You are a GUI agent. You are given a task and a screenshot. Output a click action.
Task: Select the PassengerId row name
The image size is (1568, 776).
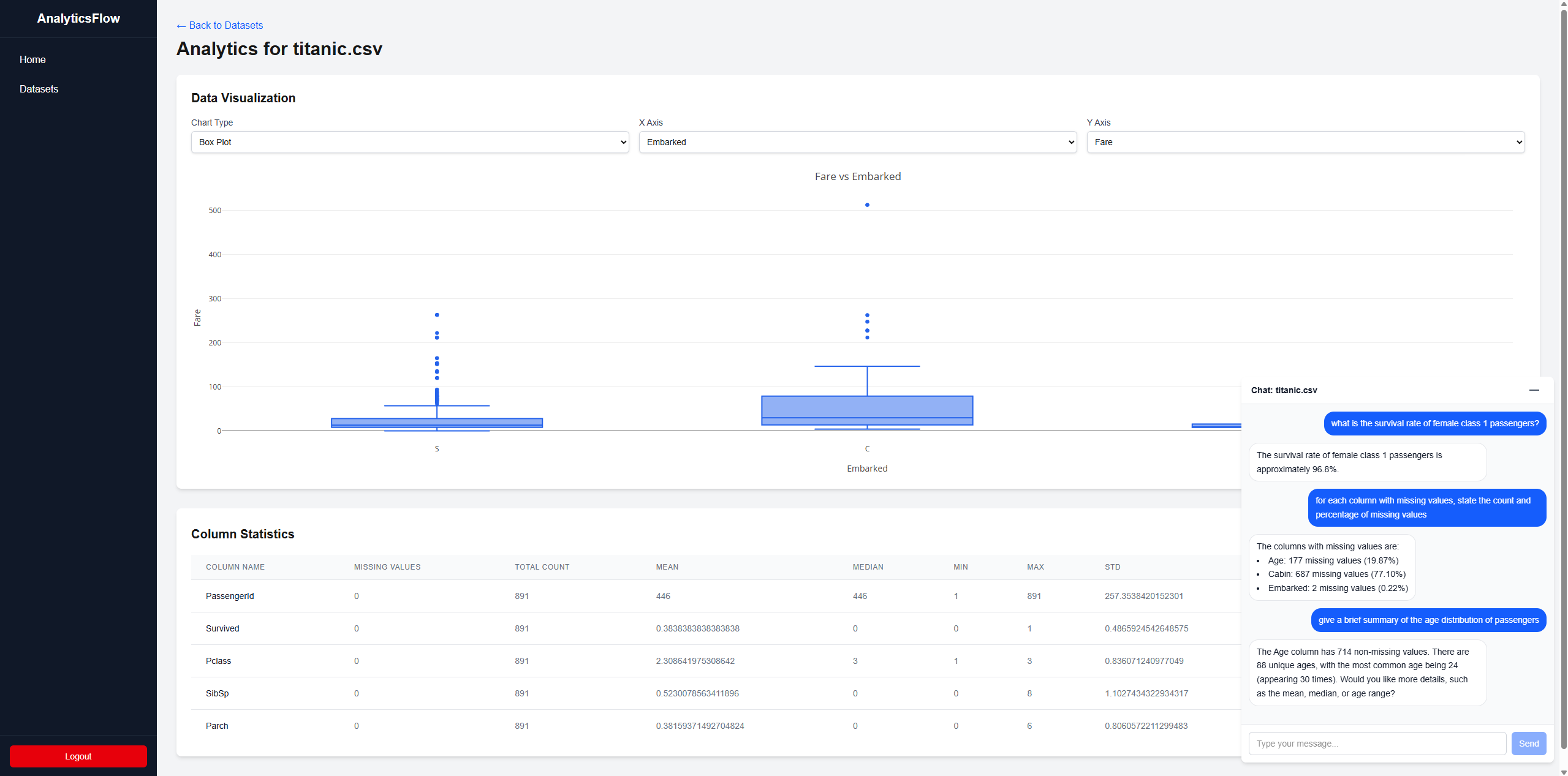230,596
